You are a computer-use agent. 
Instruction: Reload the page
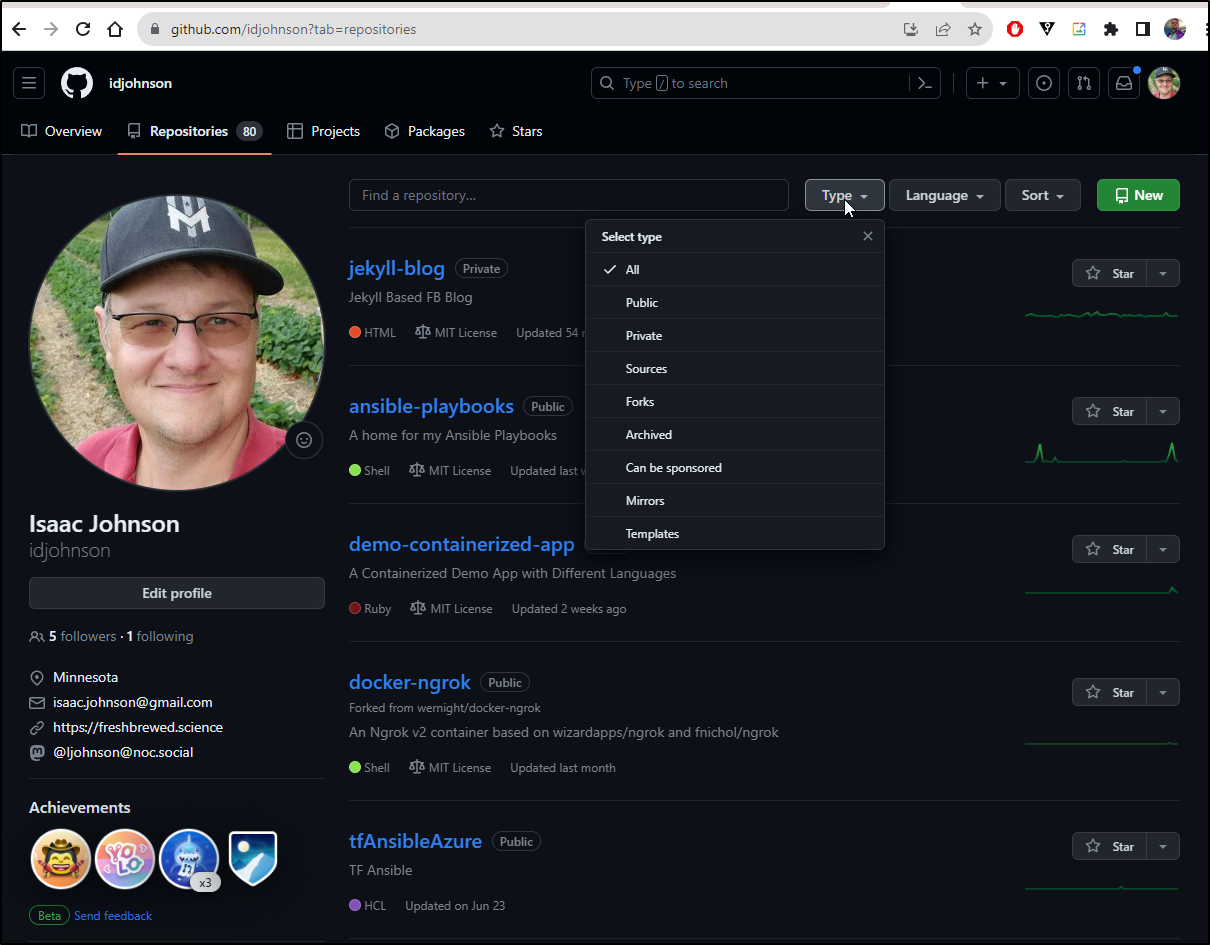point(83,29)
